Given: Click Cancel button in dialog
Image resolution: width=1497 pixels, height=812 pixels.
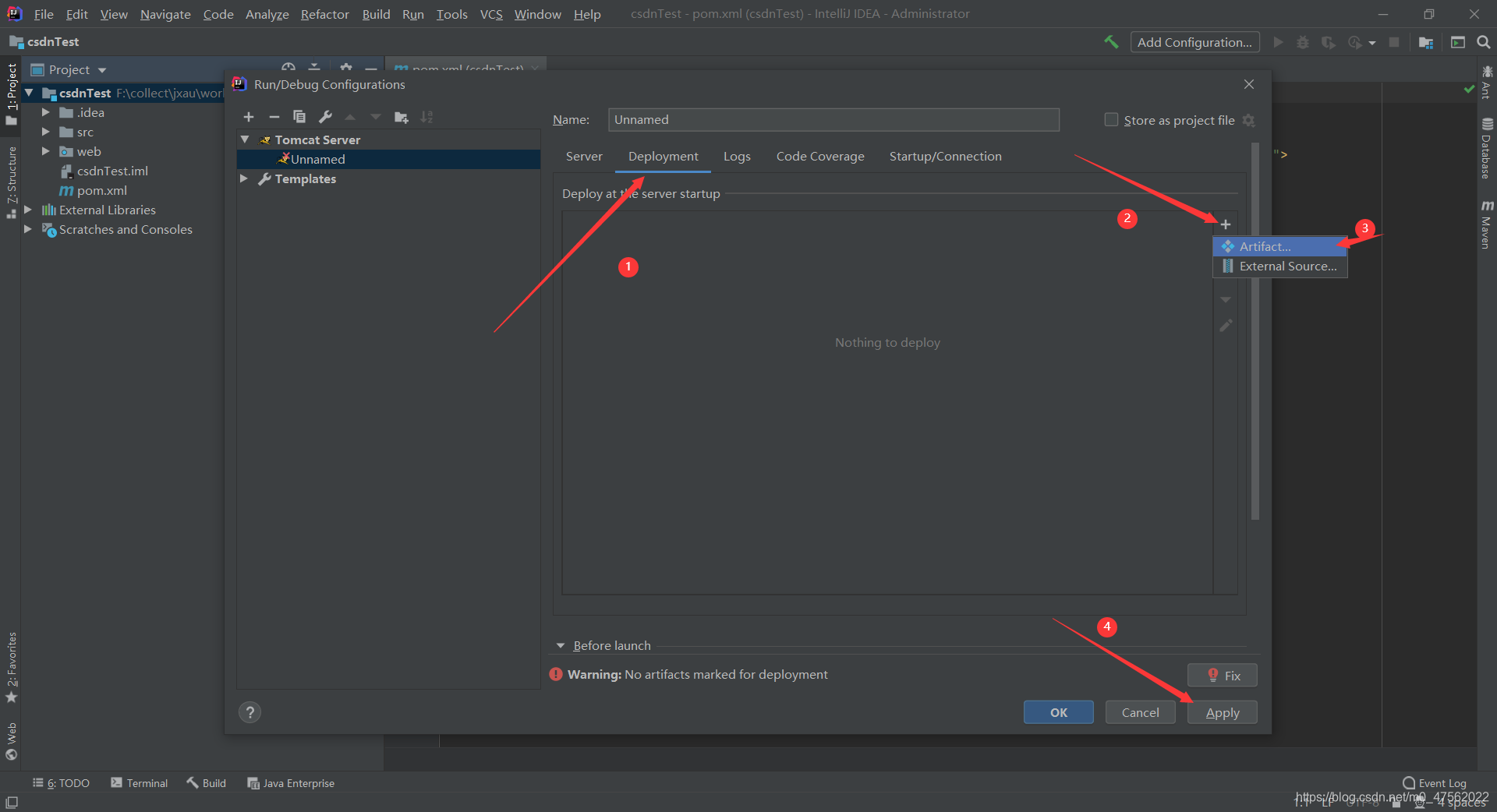Looking at the screenshot, I should 1140,712.
